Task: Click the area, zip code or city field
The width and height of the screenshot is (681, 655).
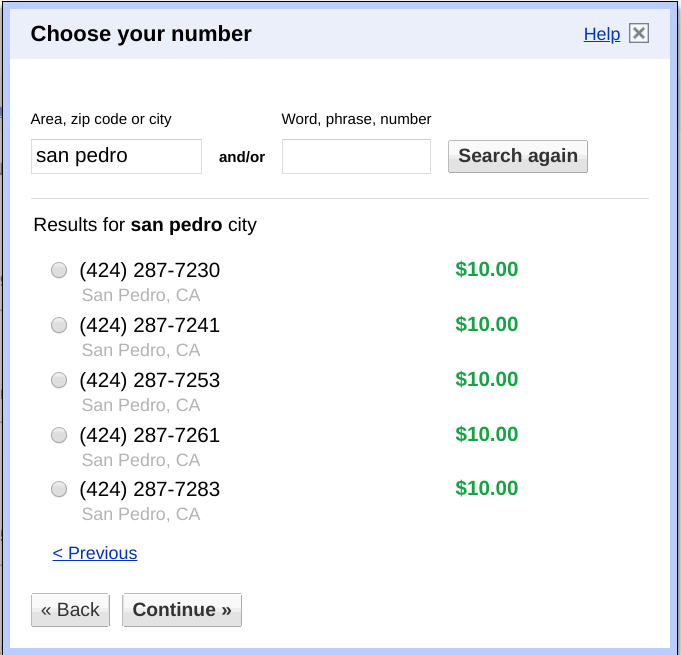Action: tap(116, 156)
